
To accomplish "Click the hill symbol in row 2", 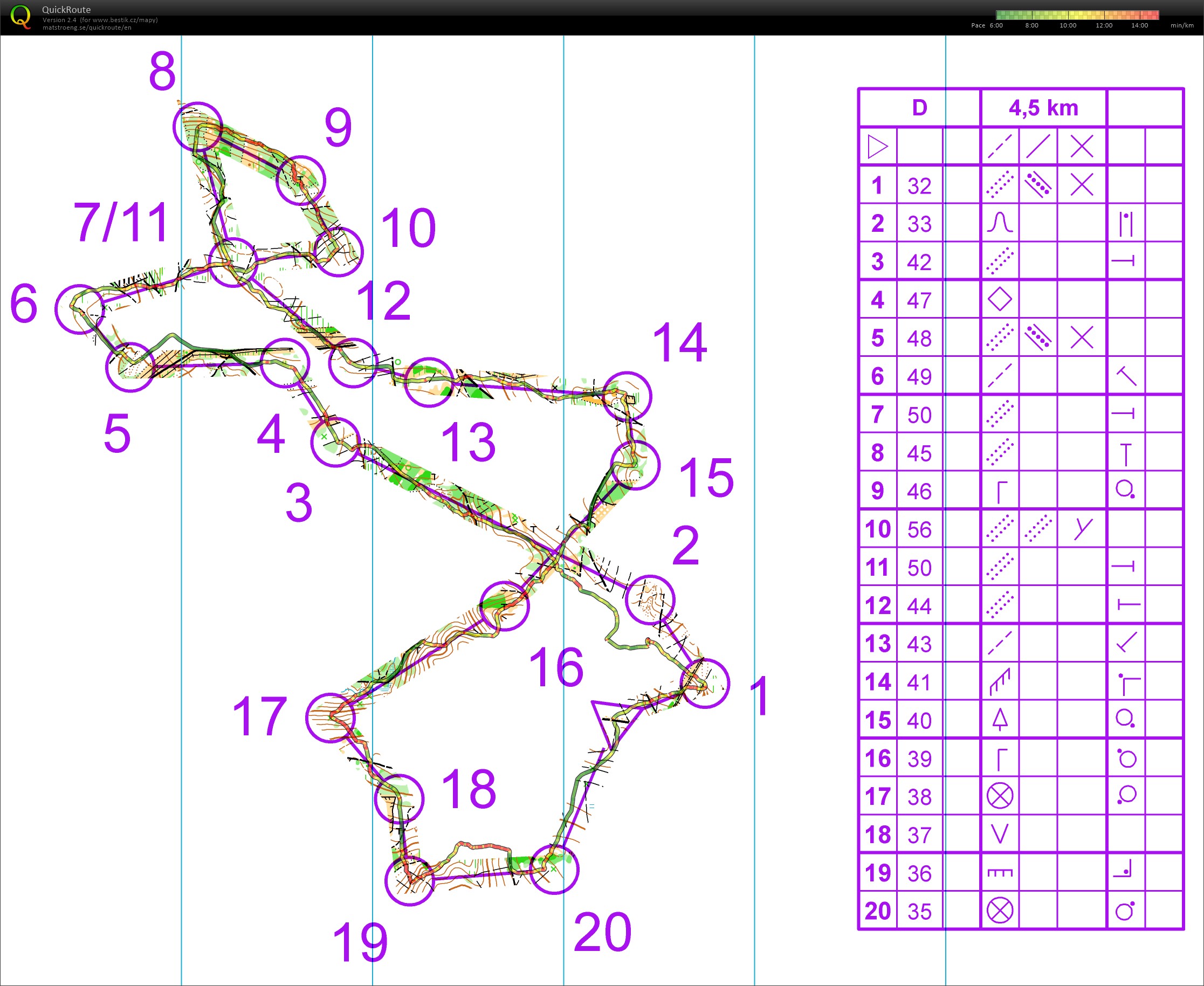I will (1000, 223).
